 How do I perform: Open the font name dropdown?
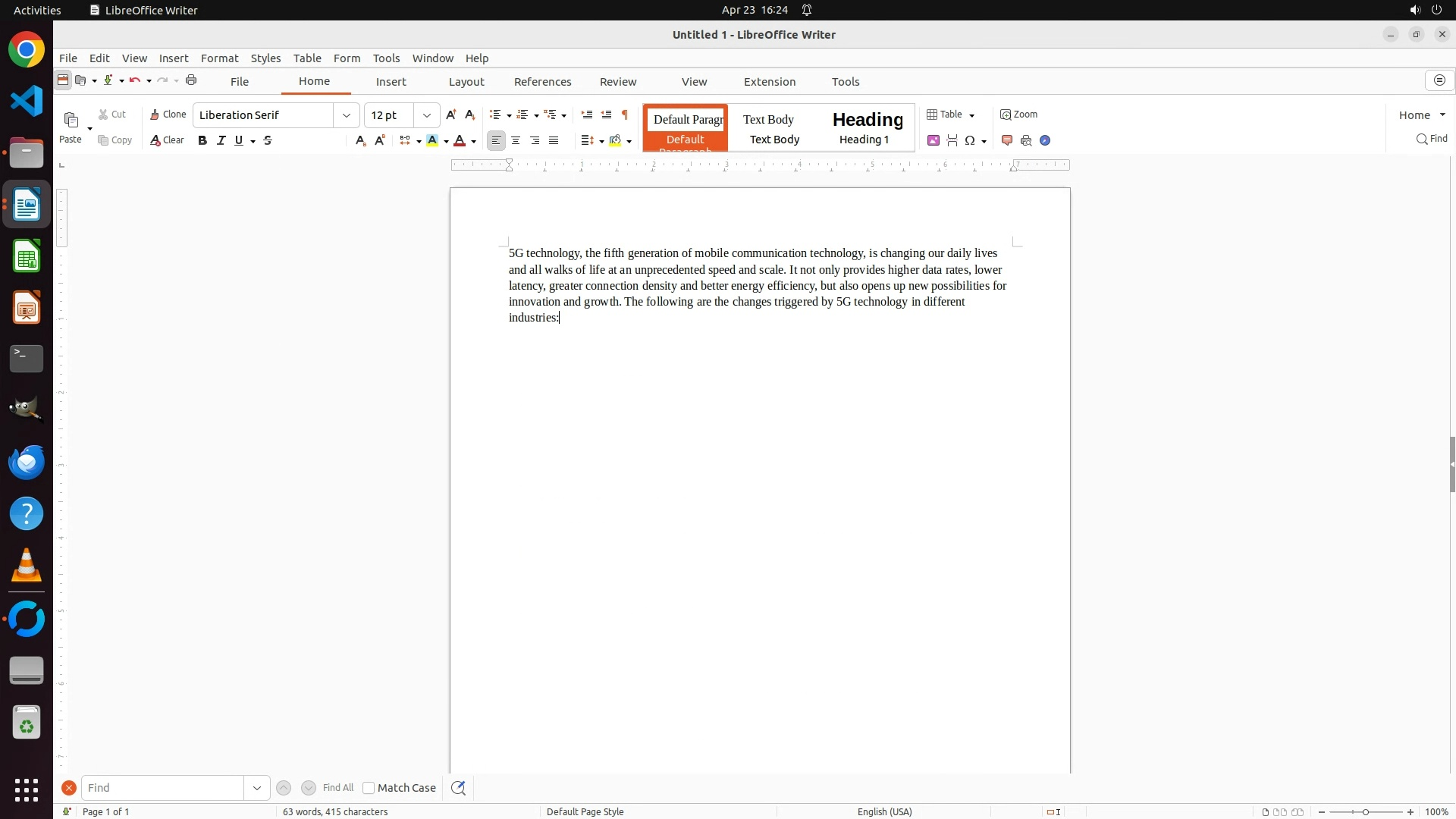[347, 115]
